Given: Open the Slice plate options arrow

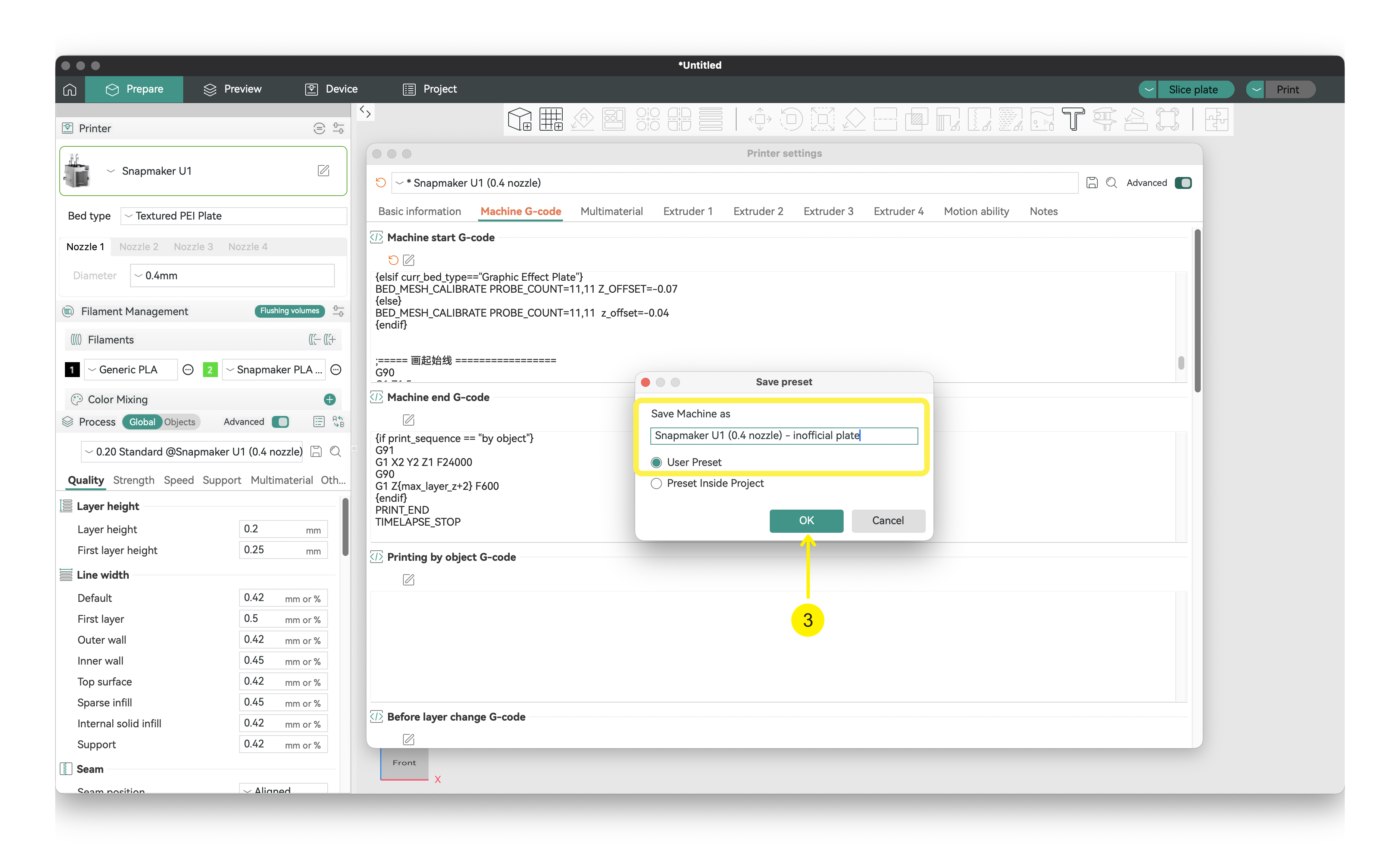Looking at the screenshot, I should pyautogui.click(x=1148, y=89).
